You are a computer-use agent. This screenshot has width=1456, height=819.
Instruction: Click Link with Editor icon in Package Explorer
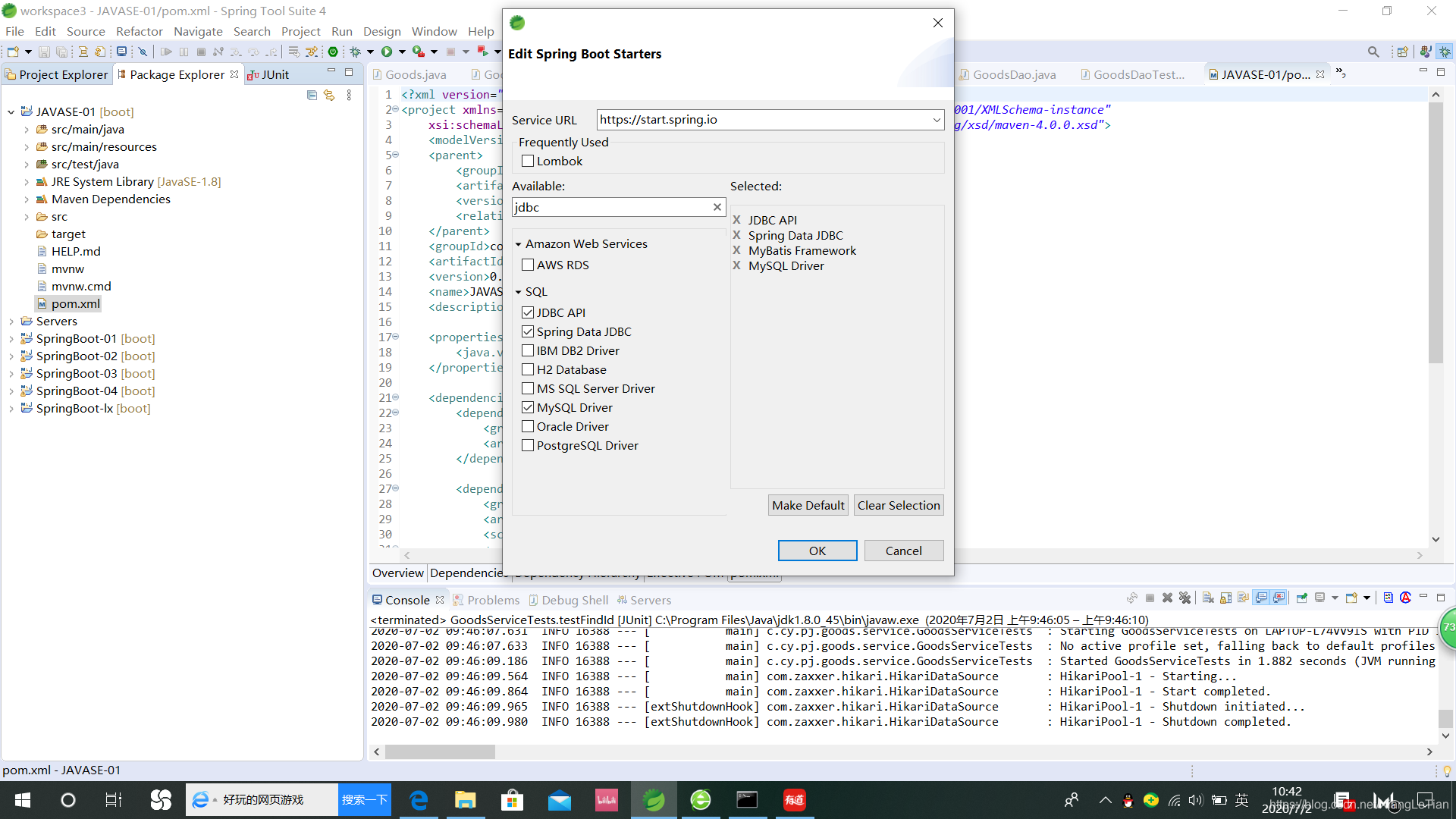tap(329, 95)
